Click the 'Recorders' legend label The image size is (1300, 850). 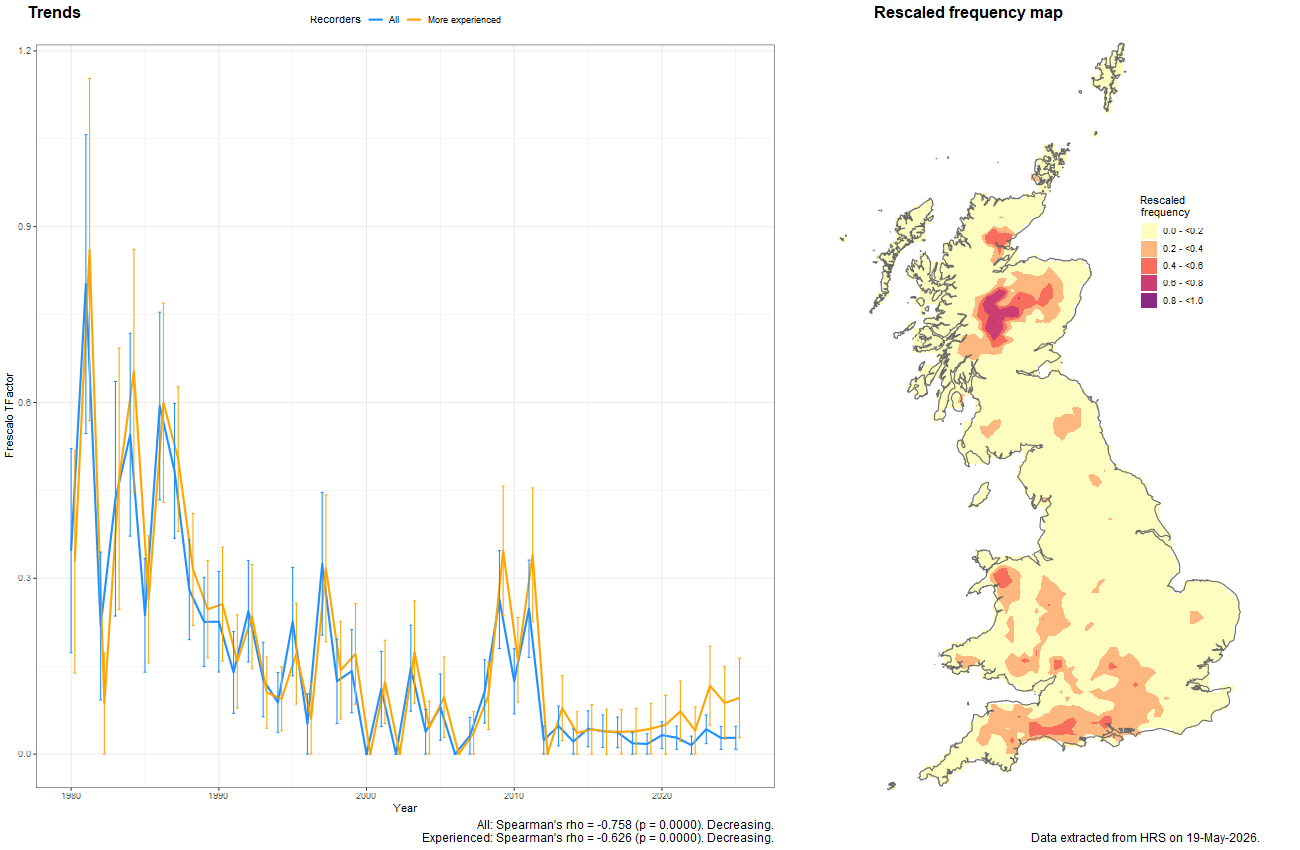point(335,19)
